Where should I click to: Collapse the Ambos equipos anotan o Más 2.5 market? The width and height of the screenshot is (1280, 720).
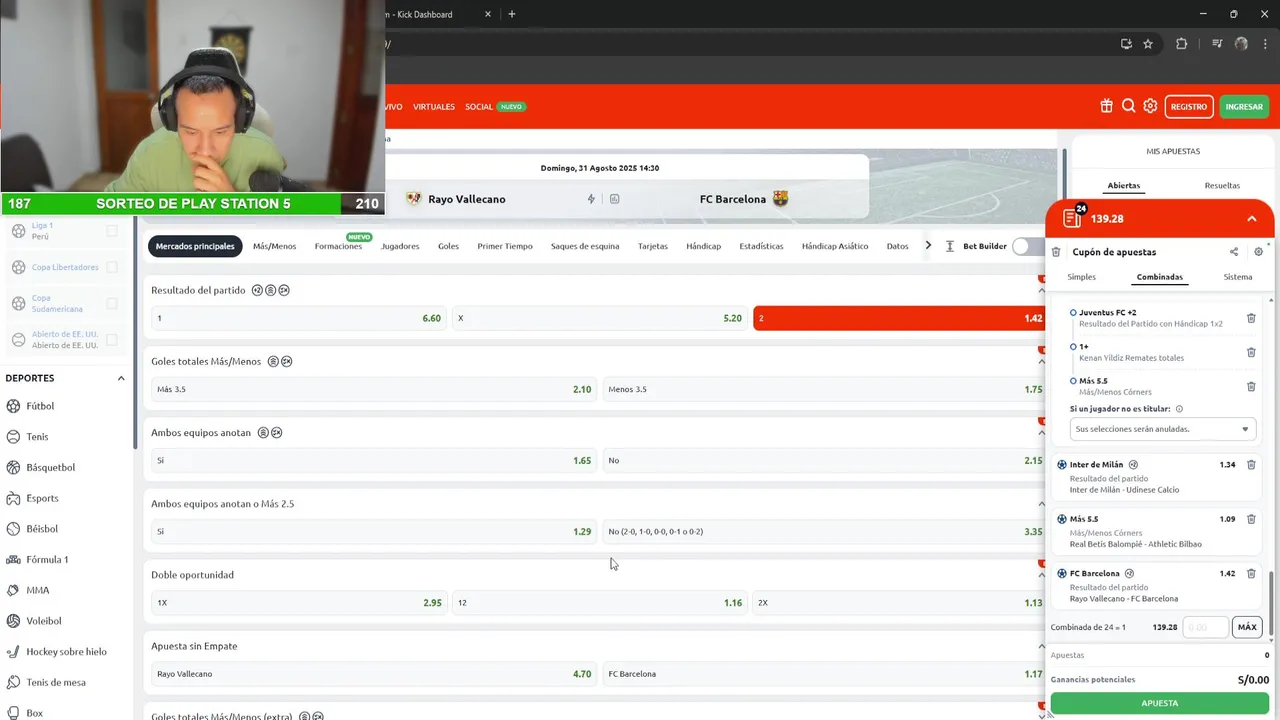tap(1041, 504)
